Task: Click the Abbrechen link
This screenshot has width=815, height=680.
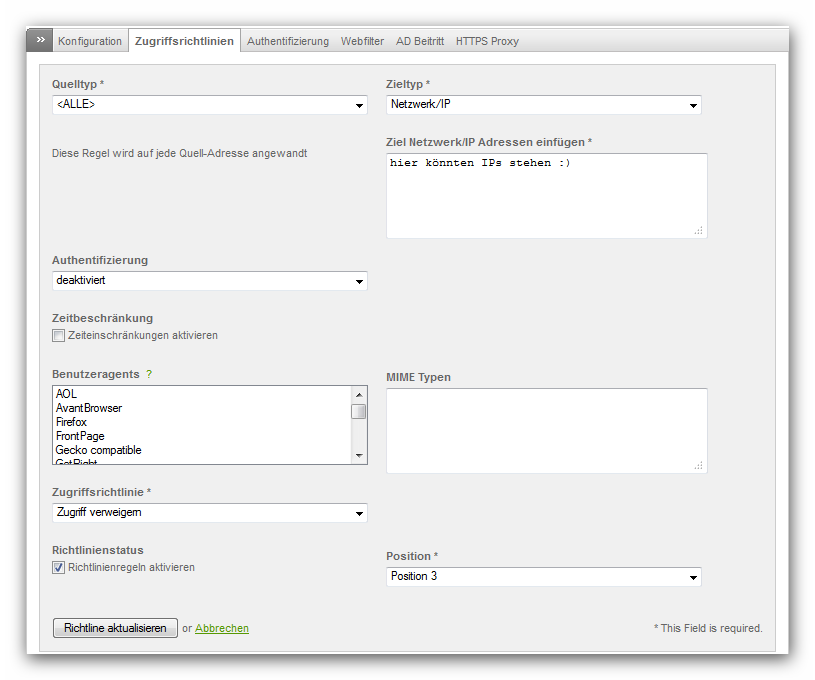Action: click(x=222, y=628)
